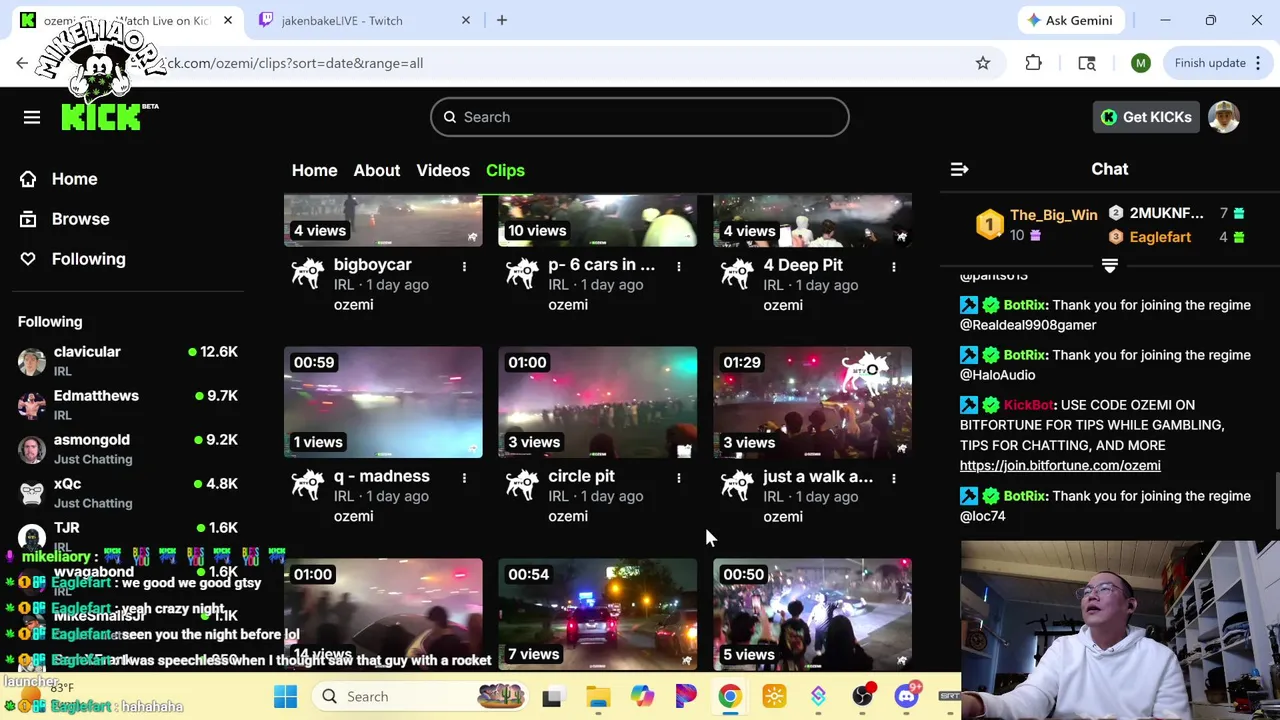The width and height of the screenshot is (1280, 720).
Task: Expand the chat leaderboard handle
Action: pyautogui.click(x=1109, y=266)
